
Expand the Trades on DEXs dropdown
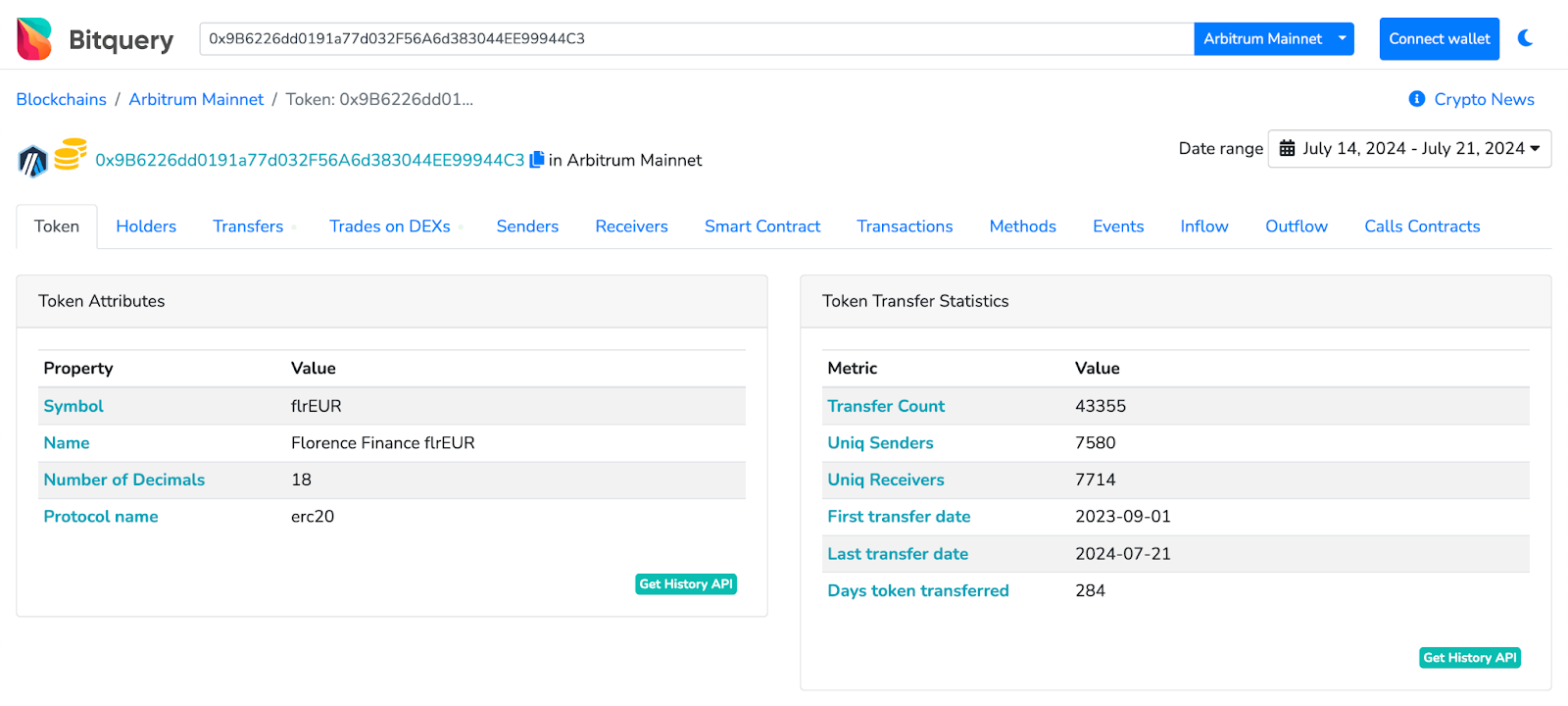[x=461, y=227]
